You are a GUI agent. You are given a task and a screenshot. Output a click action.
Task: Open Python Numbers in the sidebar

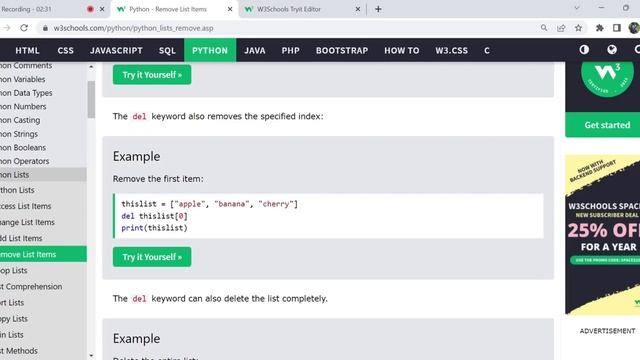[x=43, y=107]
